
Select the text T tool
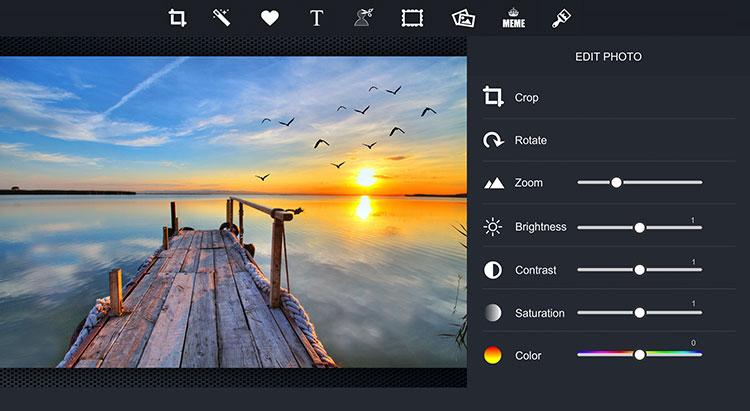pos(316,18)
